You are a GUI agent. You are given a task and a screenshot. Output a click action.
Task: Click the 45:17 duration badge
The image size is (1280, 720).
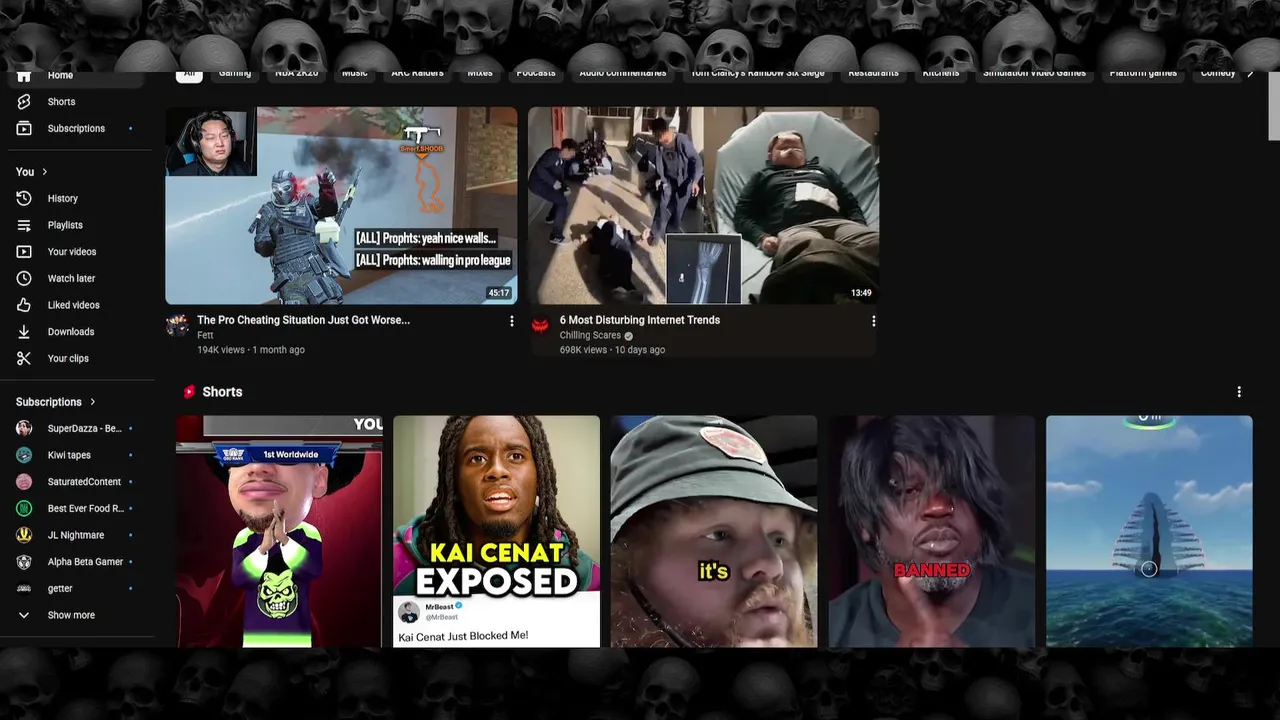point(499,293)
